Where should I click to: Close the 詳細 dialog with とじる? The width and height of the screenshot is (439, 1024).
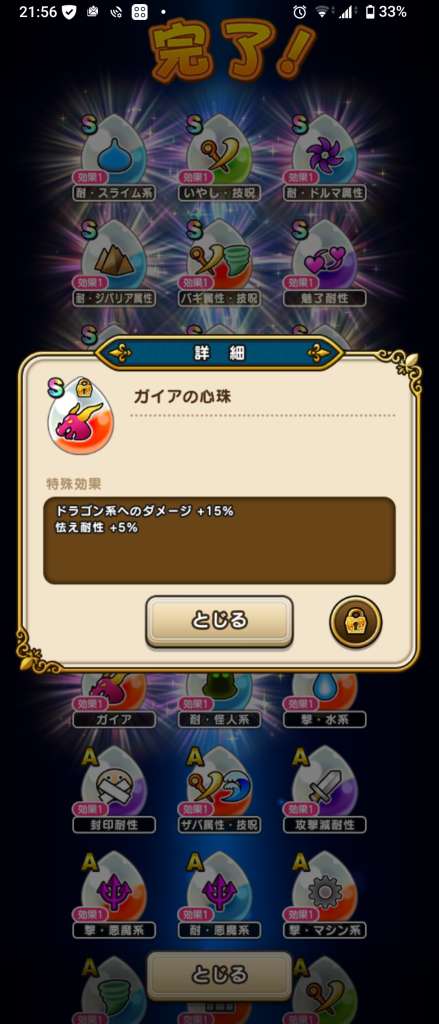point(220,620)
